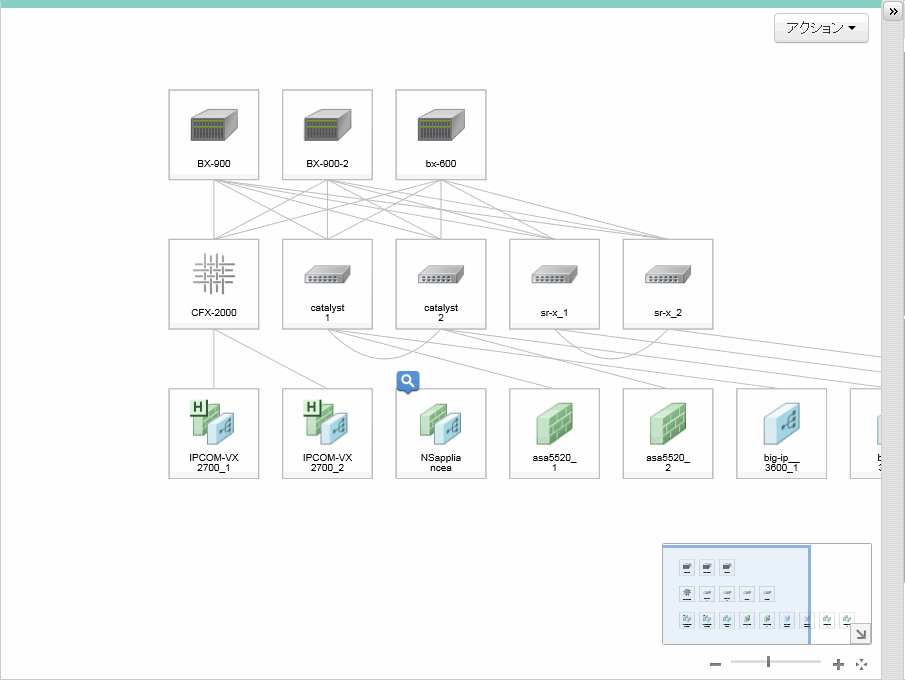Select the catalyst 1 switch node
The image size is (905, 680).
click(x=327, y=284)
